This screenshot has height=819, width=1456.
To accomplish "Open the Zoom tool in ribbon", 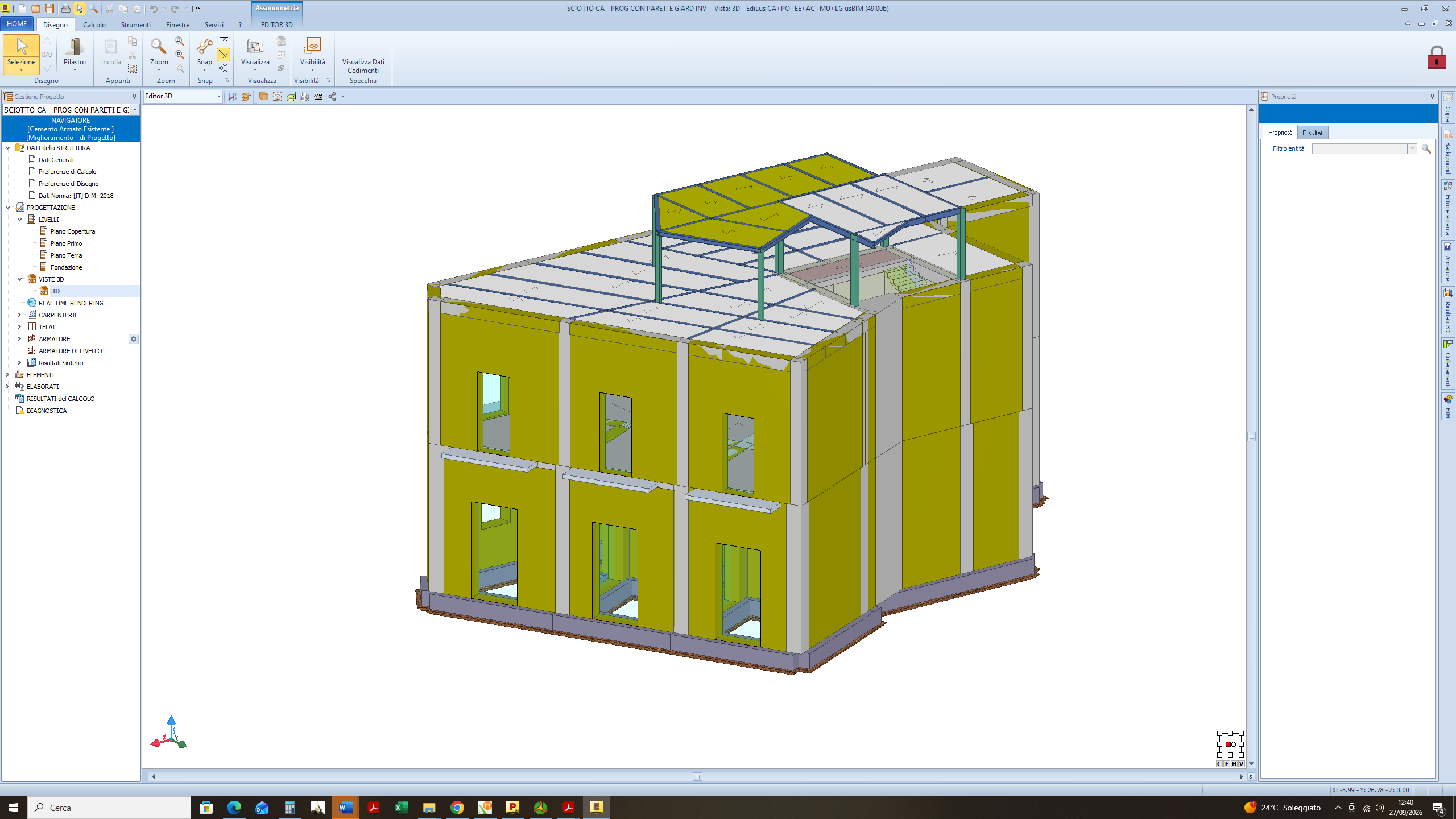I will 159,54.
